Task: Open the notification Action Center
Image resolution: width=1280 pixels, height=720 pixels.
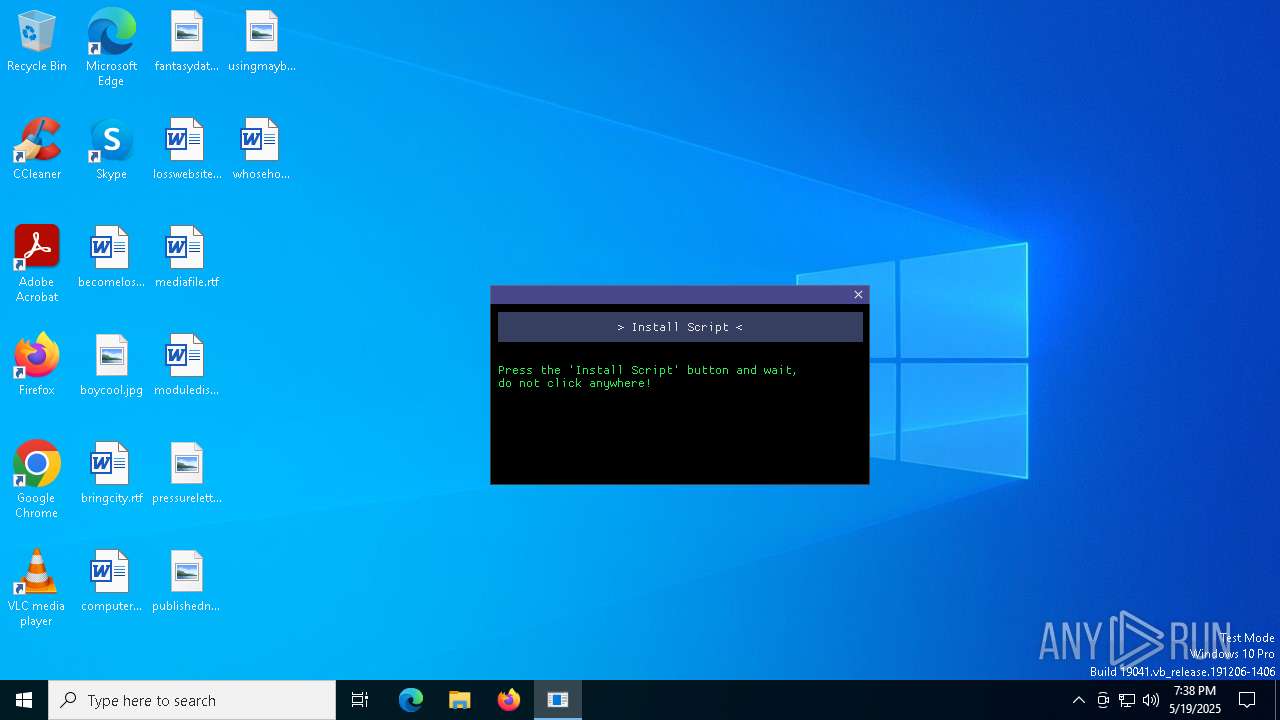Action: tap(1247, 700)
